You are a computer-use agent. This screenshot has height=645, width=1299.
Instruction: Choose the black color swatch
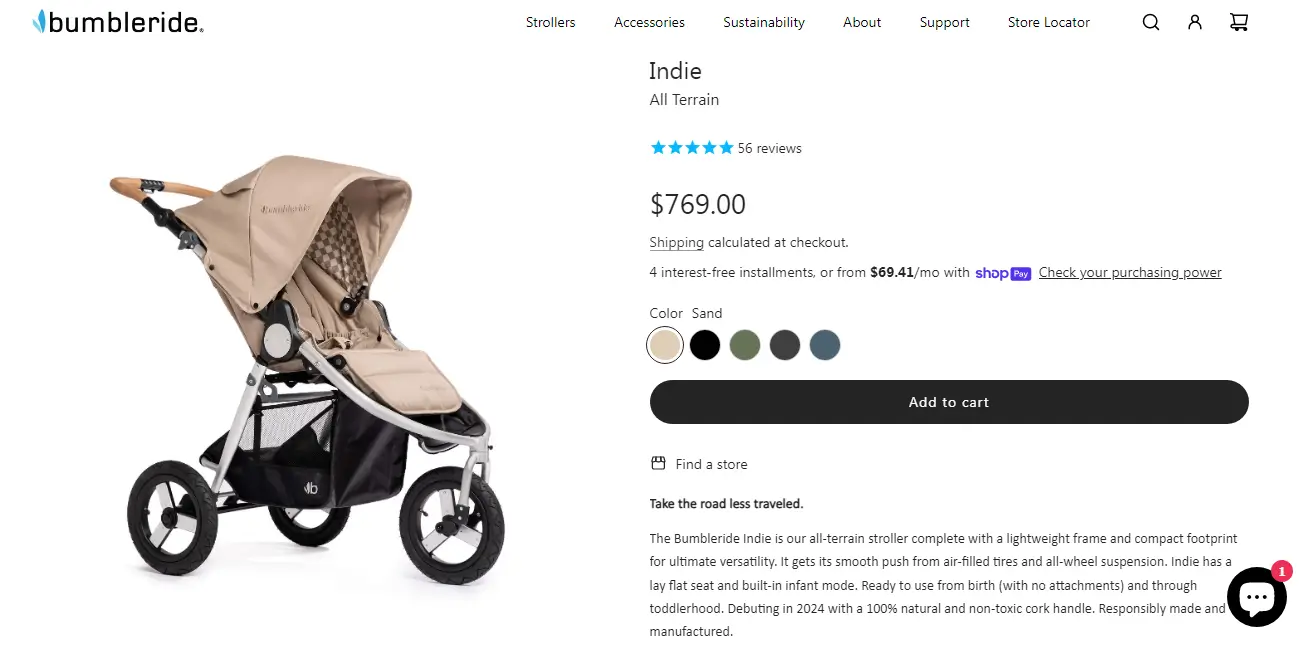click(x=705, y=345)
